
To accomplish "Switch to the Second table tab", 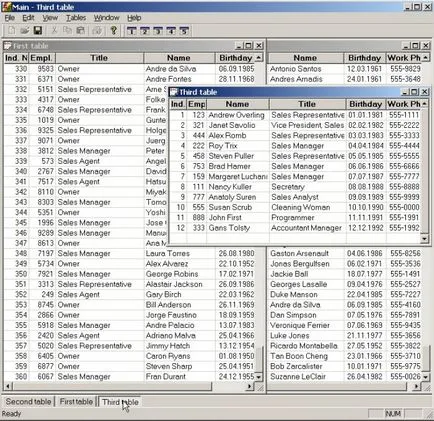I will [28, 402].
